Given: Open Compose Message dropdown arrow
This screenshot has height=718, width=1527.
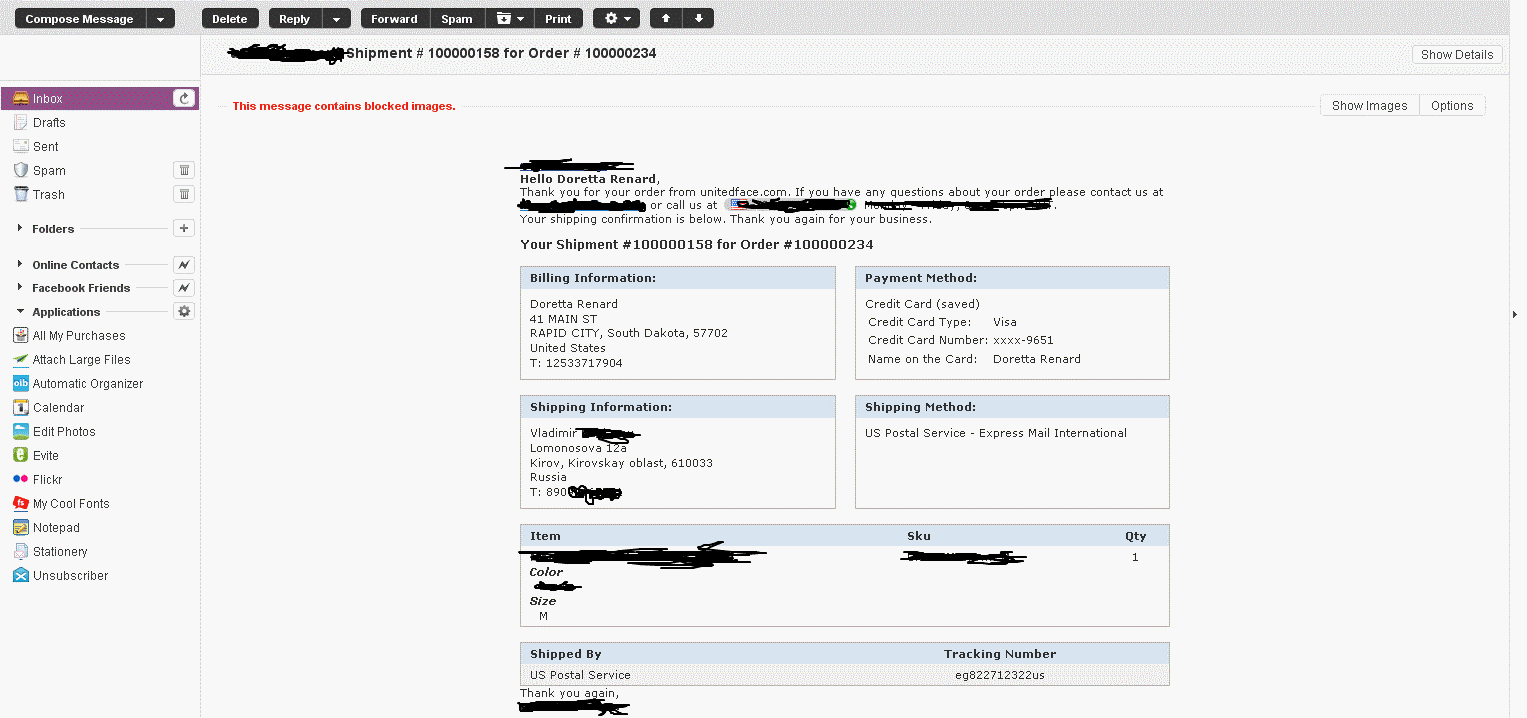Looking at the screenshot, I should click(x=160, y=18).
